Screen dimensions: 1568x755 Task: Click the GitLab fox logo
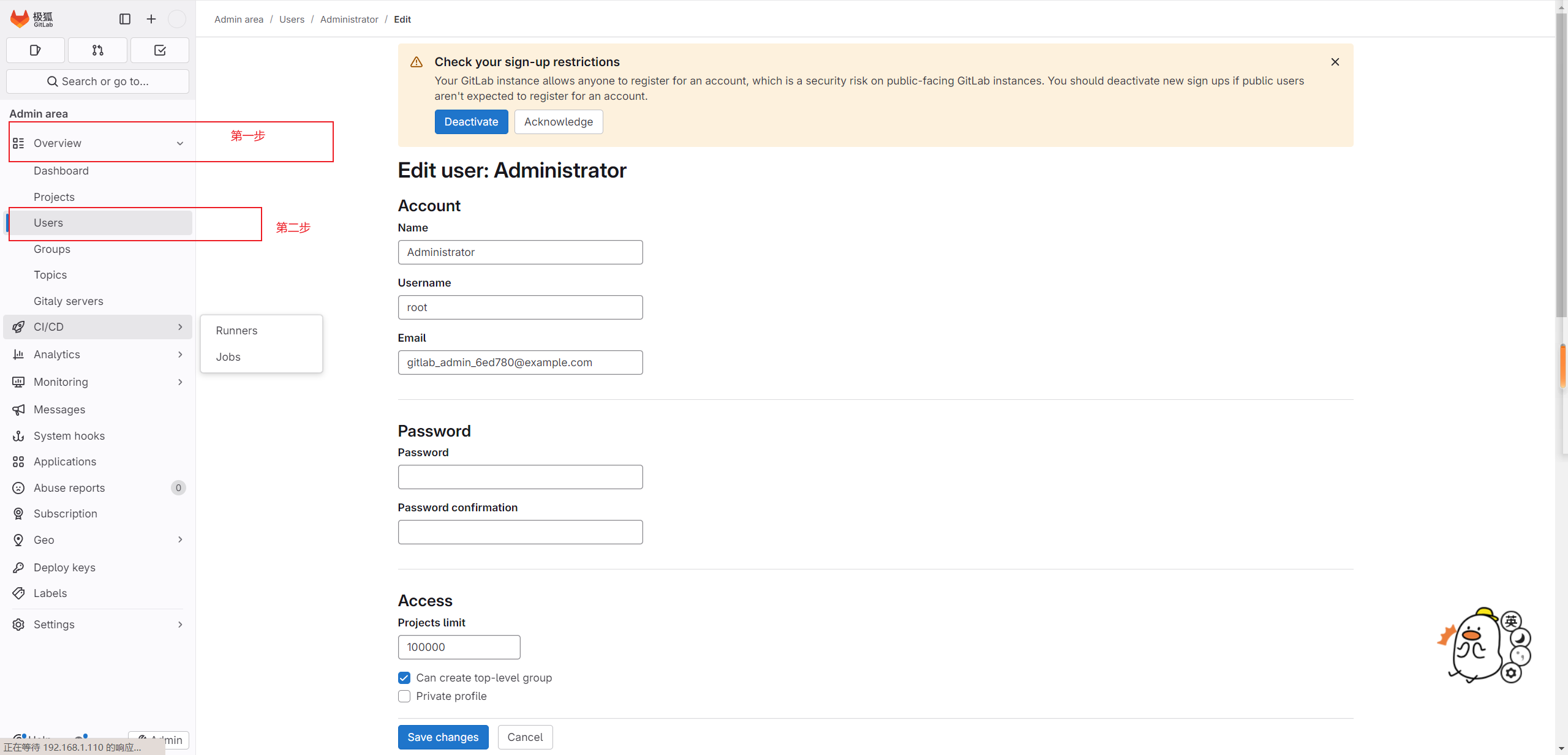pyautogui.click(x=20, y=18)
